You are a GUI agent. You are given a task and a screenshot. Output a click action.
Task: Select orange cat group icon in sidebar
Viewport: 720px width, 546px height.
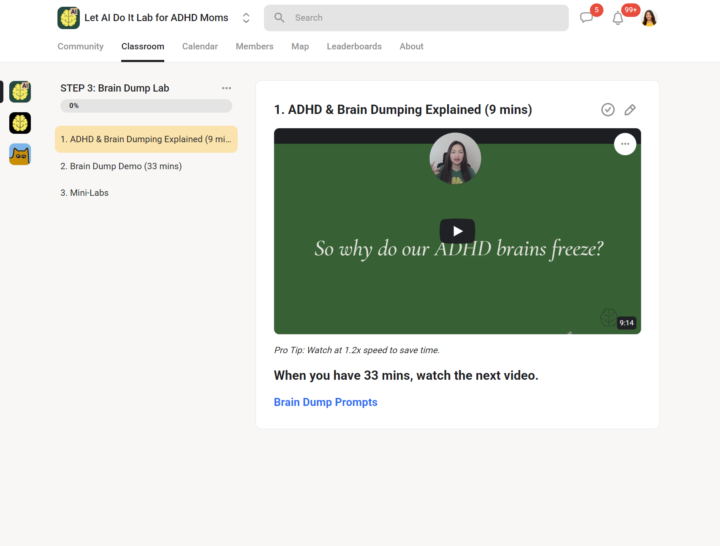pyautogui.click(x=20, y=154)
